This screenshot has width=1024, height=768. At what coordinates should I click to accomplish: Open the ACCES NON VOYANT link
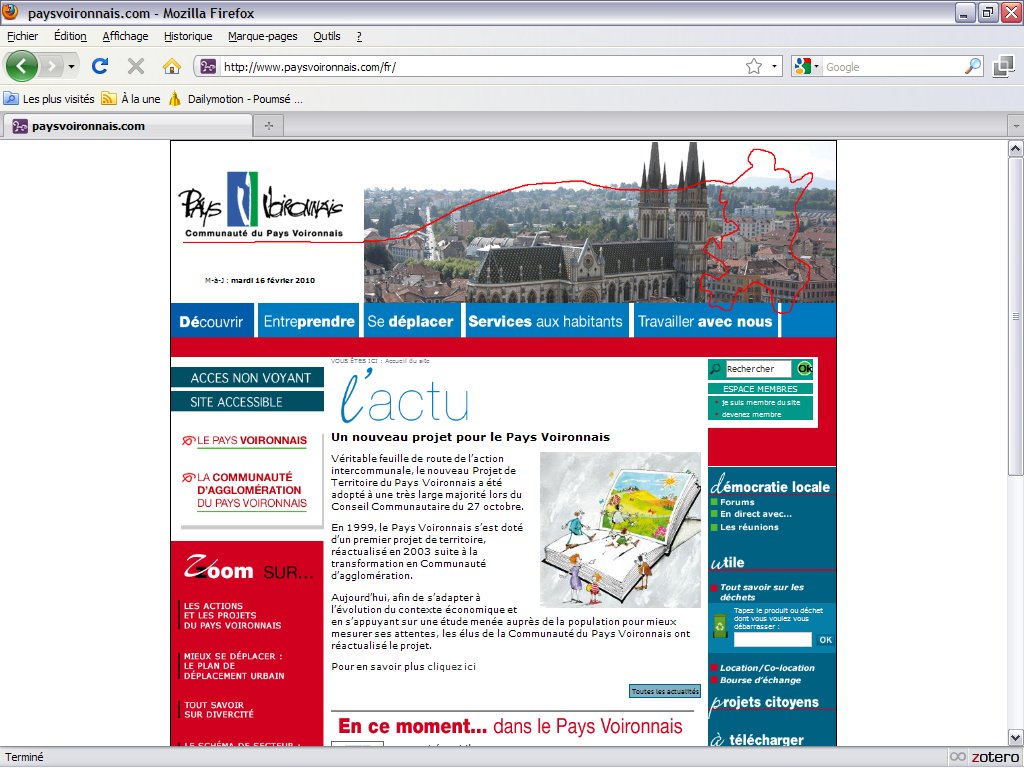[250, 378]
